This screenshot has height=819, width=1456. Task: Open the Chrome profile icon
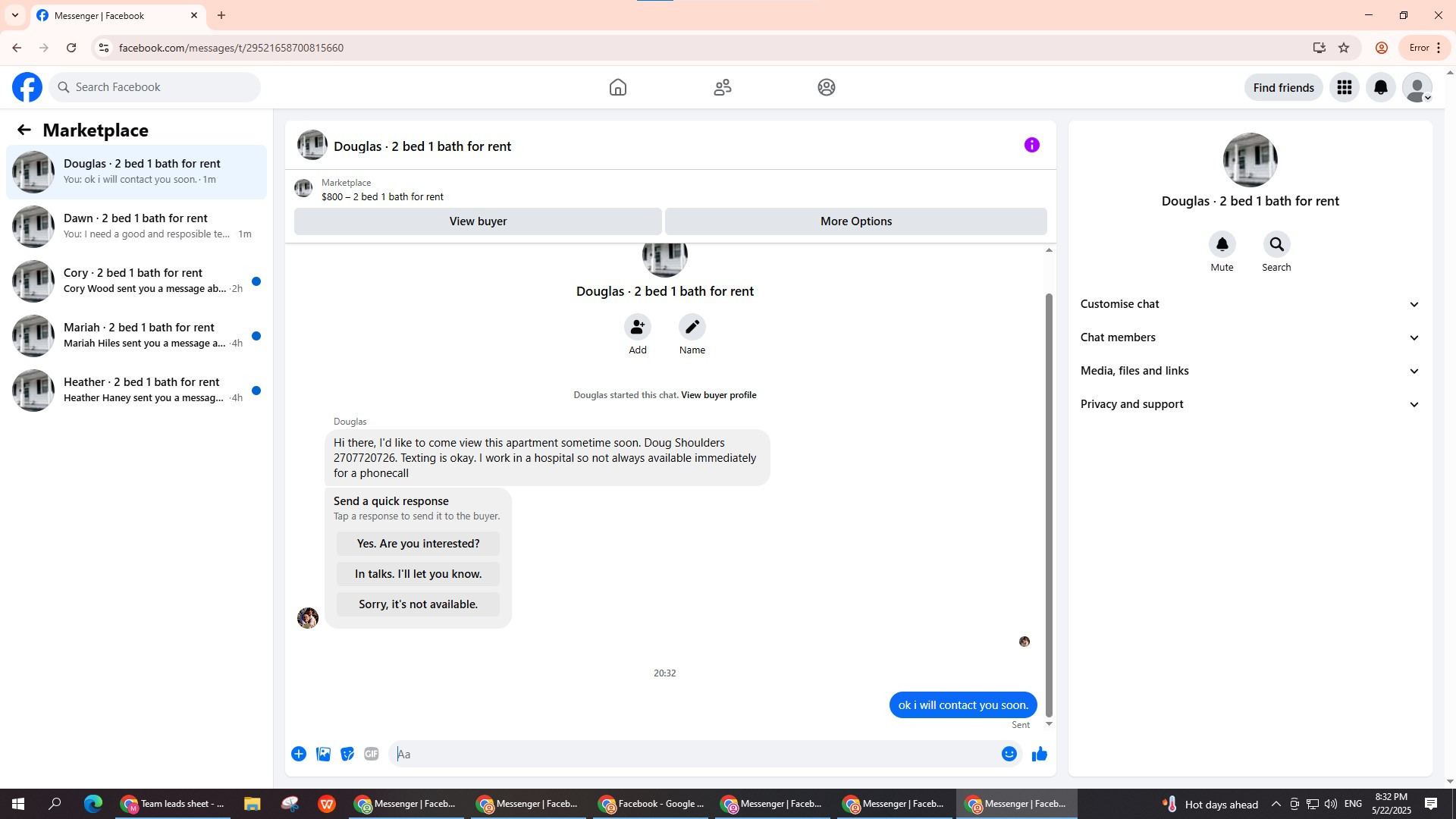pos(1382,48)
